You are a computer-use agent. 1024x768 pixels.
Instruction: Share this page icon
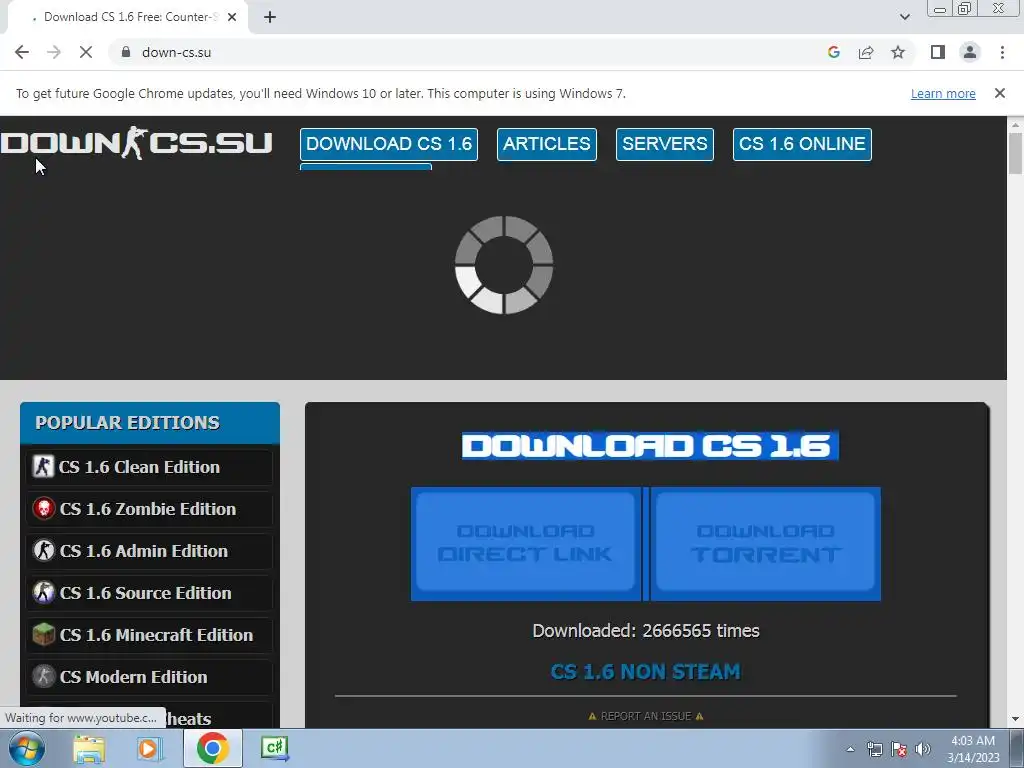coord(866,52)
